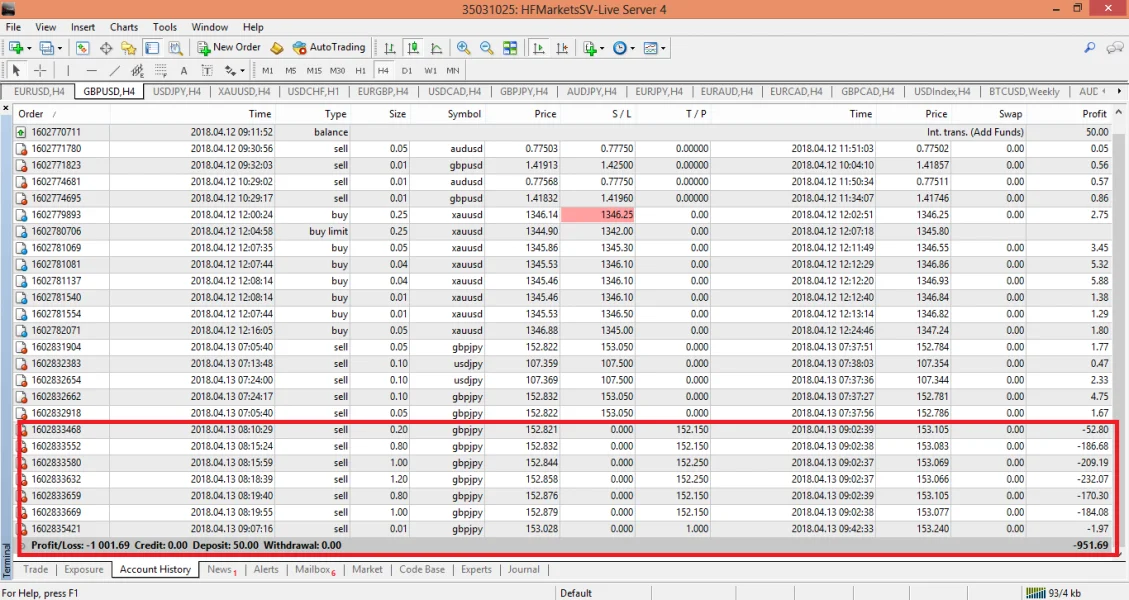The width and height of the screenshot is (1129, 600).
Task: Expand the chart templates dropdown
Action: pos(663,47)
